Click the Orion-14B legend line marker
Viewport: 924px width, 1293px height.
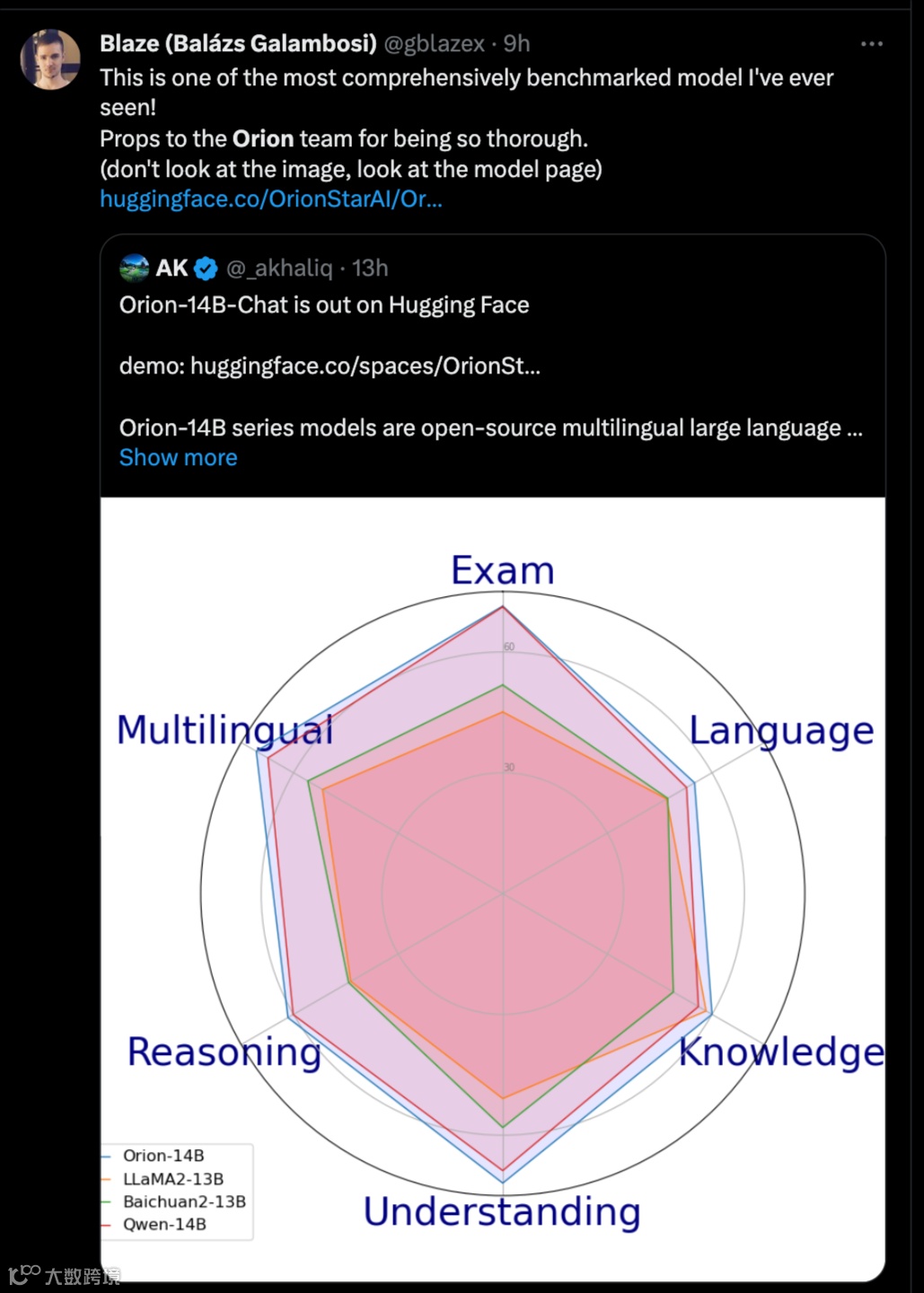tap(107, 1156)
